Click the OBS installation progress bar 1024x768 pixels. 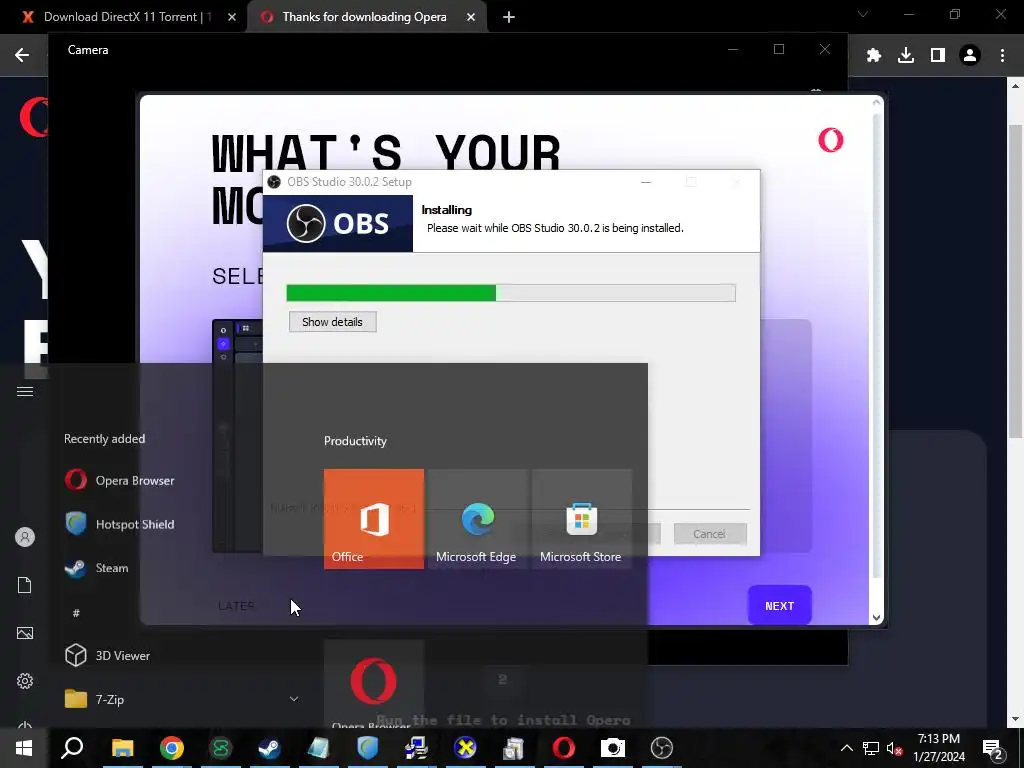511,293
